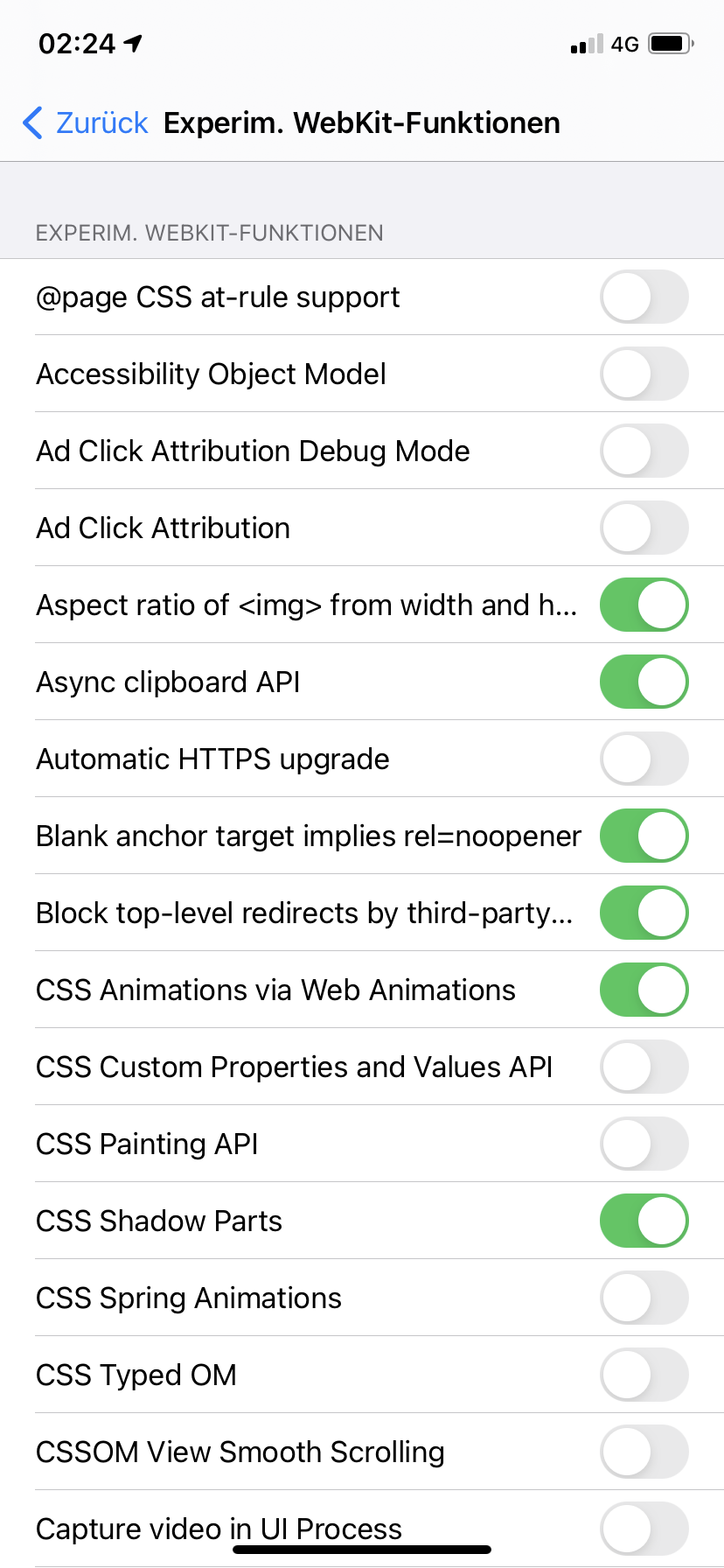Tap the cellular signal bars icon
724x1568 pixels.
click(x=587, y=44)
